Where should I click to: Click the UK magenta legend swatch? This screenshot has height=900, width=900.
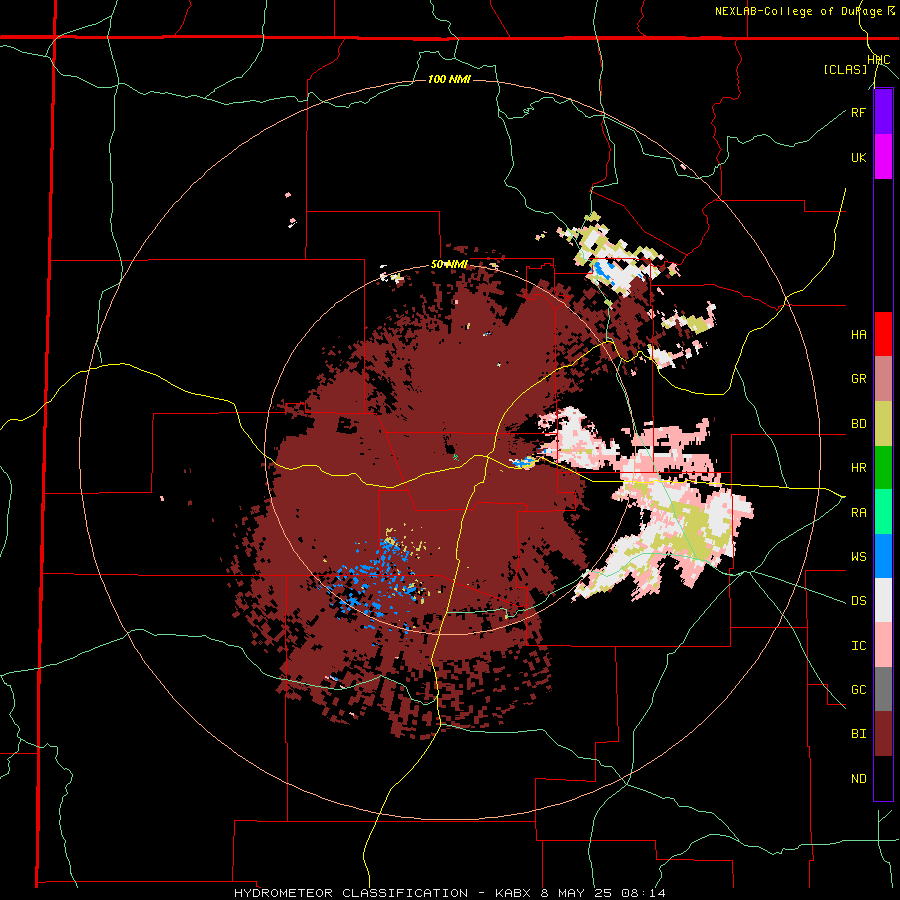[x=883, y=157]
